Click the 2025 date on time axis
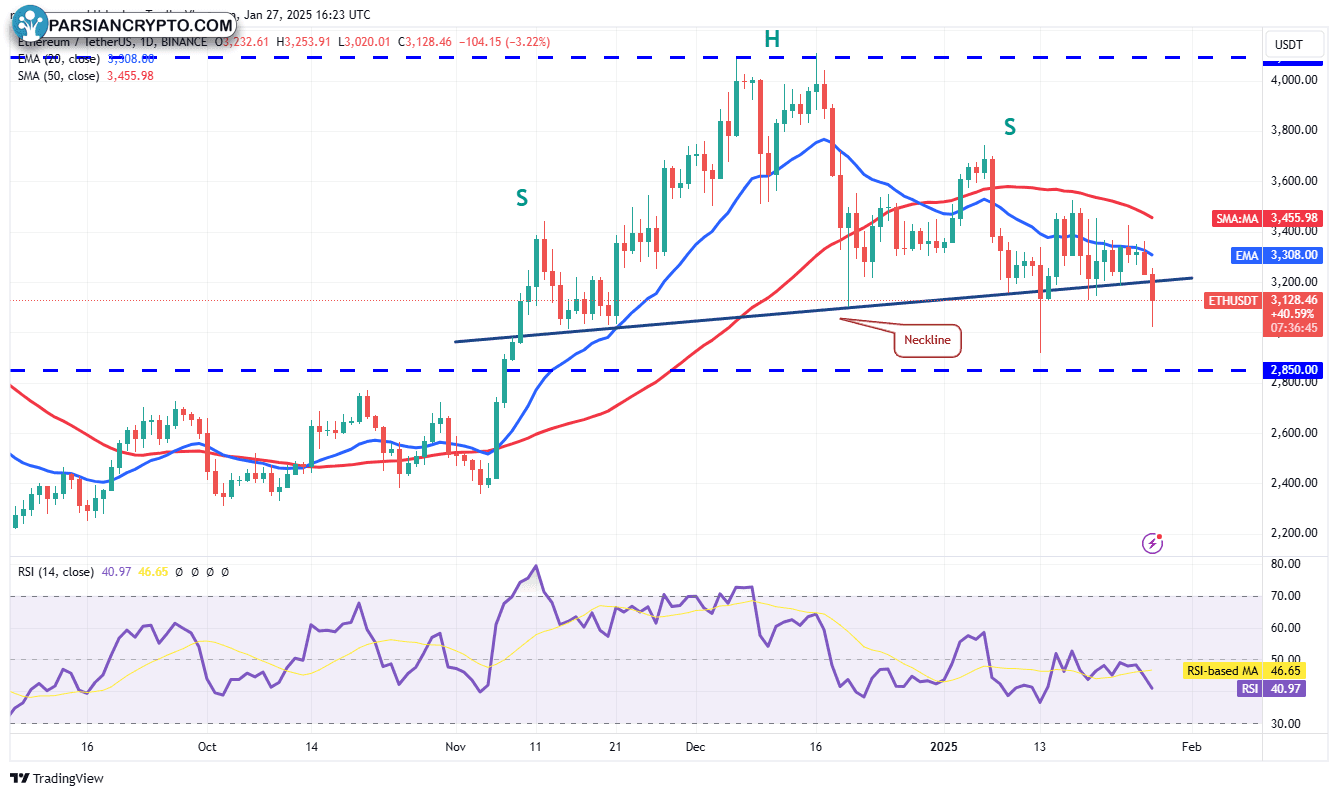This screenshot has width=1338, height=796. pos(945,746)
